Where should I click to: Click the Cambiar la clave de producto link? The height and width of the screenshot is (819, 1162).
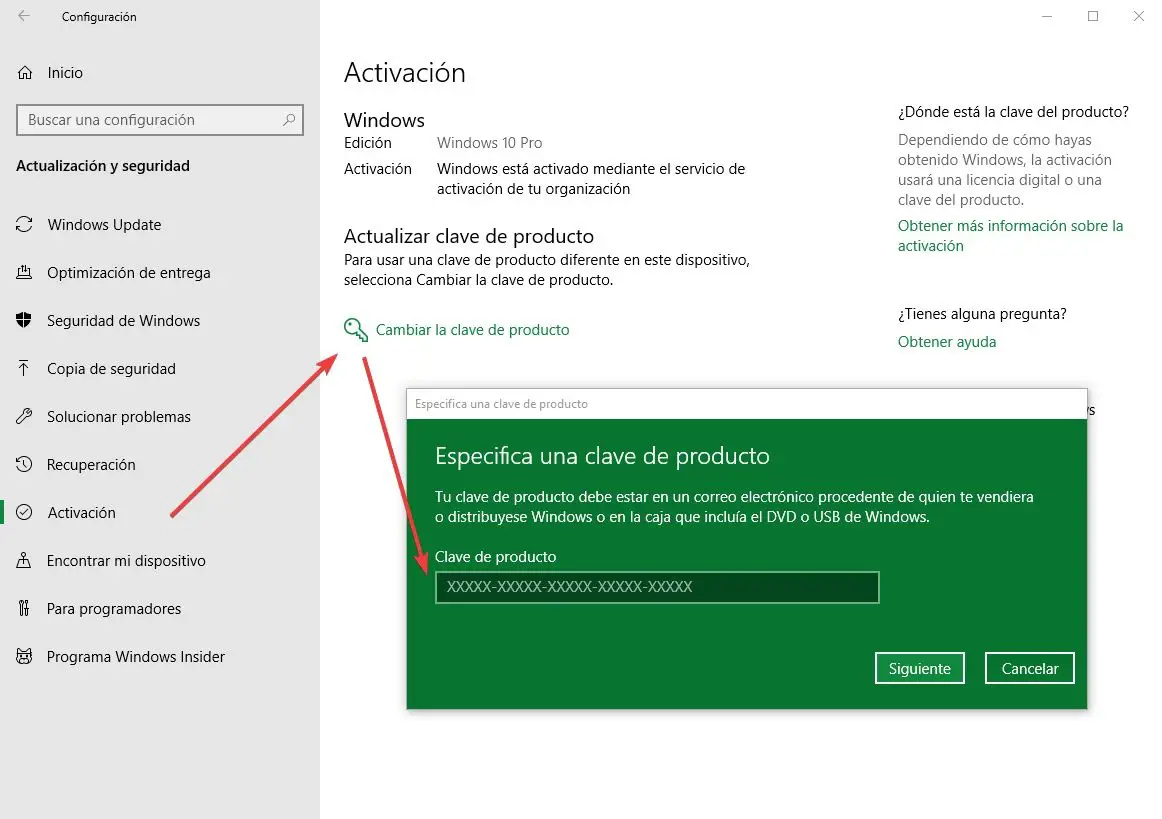click(x=472, y=330)
